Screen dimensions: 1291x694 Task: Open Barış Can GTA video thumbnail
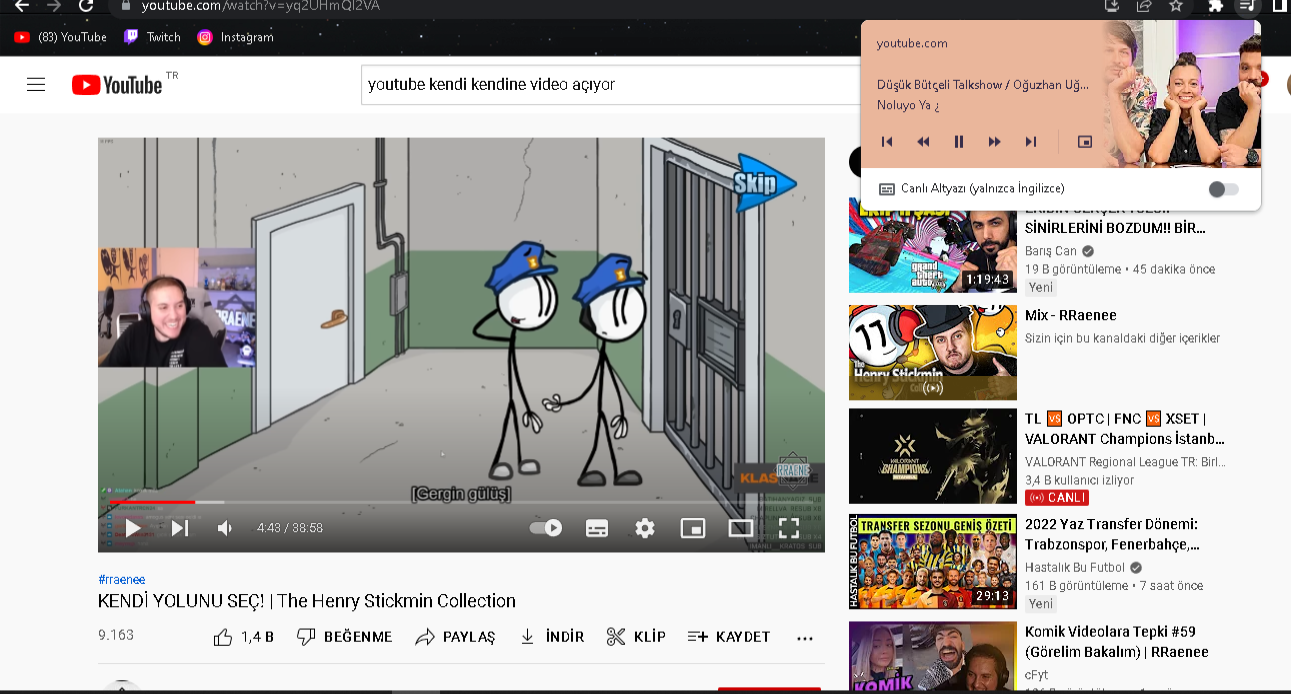932,245
